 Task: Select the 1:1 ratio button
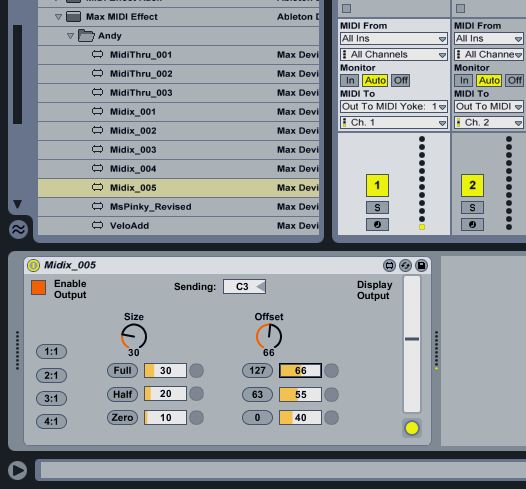coord(51,351)
